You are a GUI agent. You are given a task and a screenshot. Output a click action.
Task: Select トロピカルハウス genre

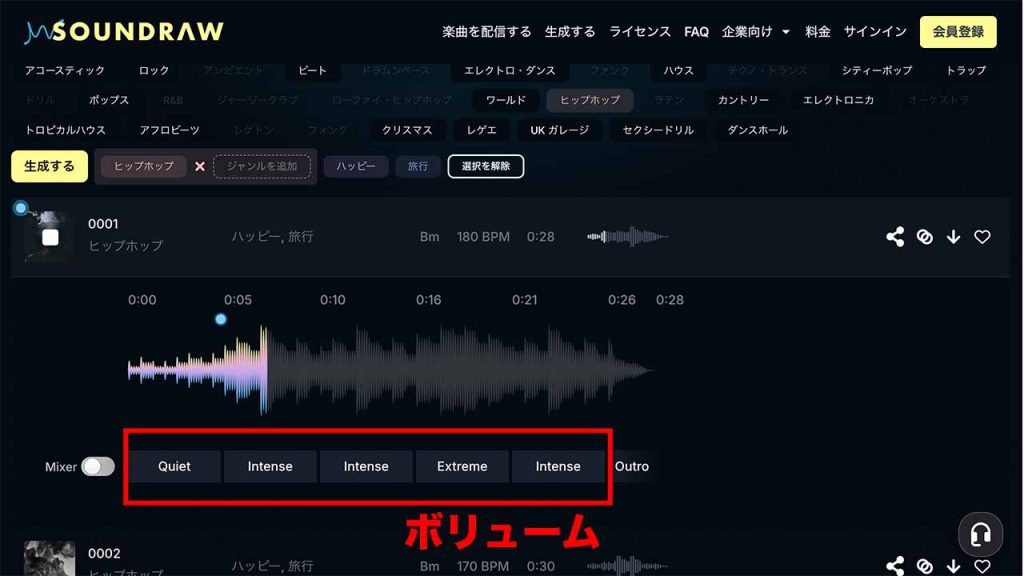65,130
